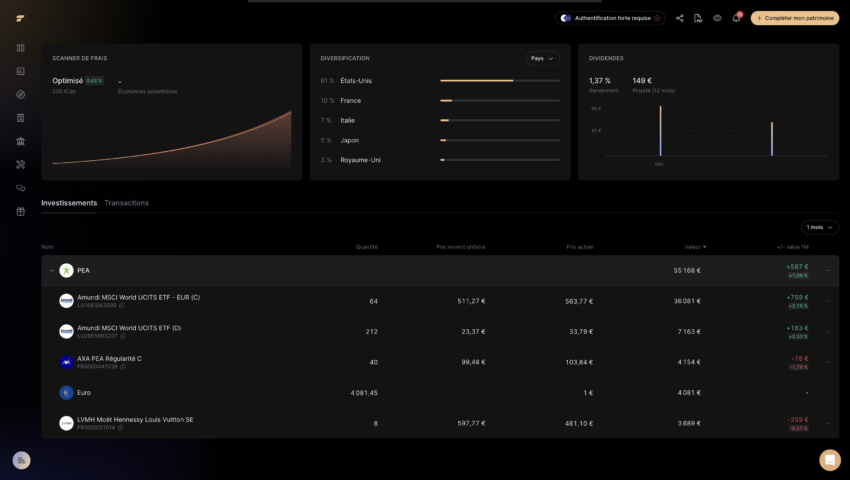The width and height of the screenshot is (850, 480).
Task: Click the Finary logo in the sidebar
Action: point(20,18)
